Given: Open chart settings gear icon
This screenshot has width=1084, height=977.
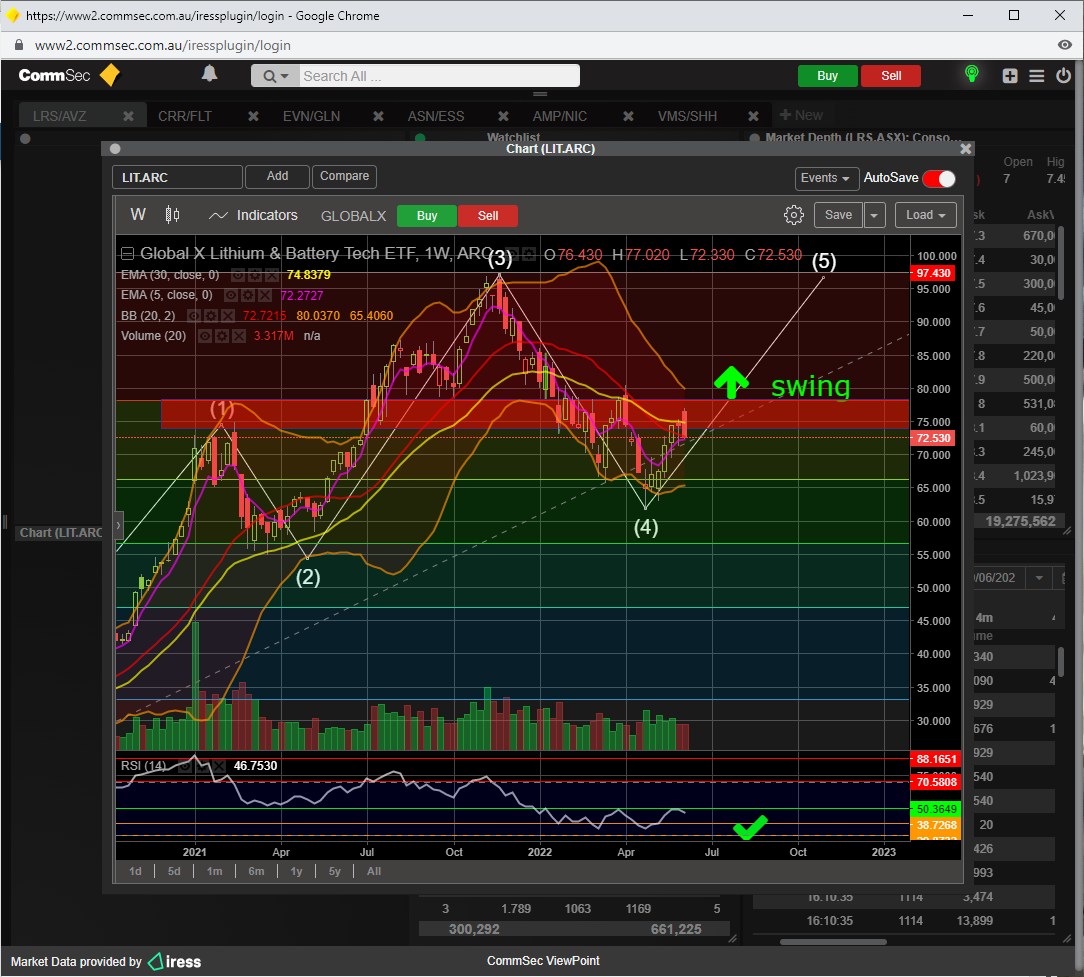Looking at the screenshot, I should click(794, 215).
